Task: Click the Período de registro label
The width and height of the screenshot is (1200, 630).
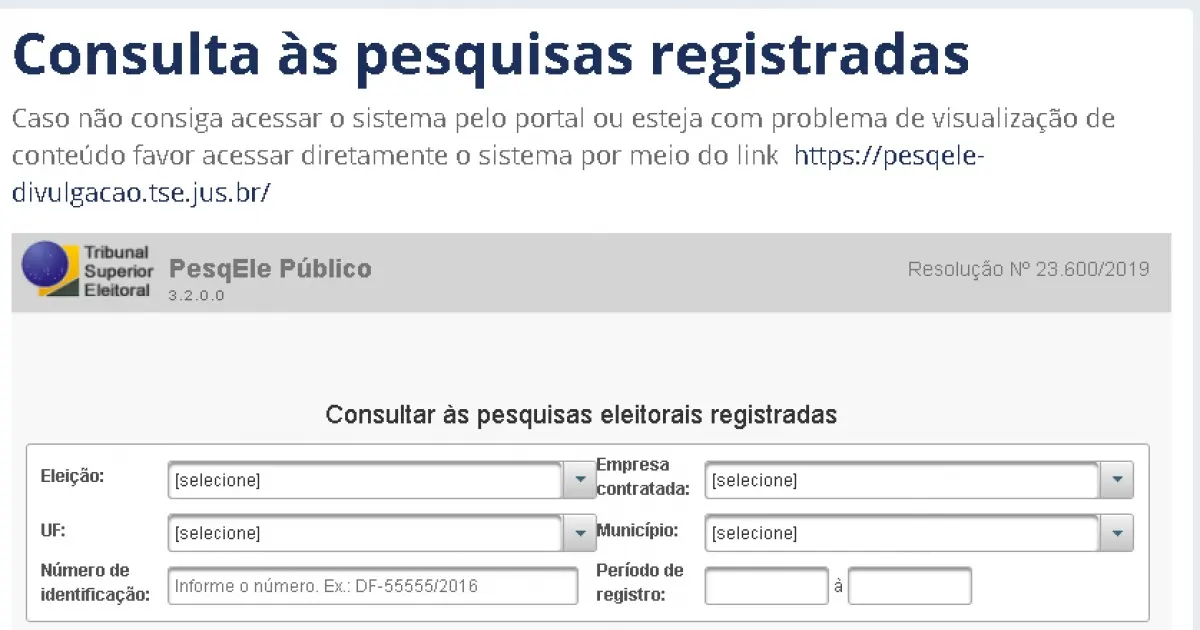Action: point(639,583)
